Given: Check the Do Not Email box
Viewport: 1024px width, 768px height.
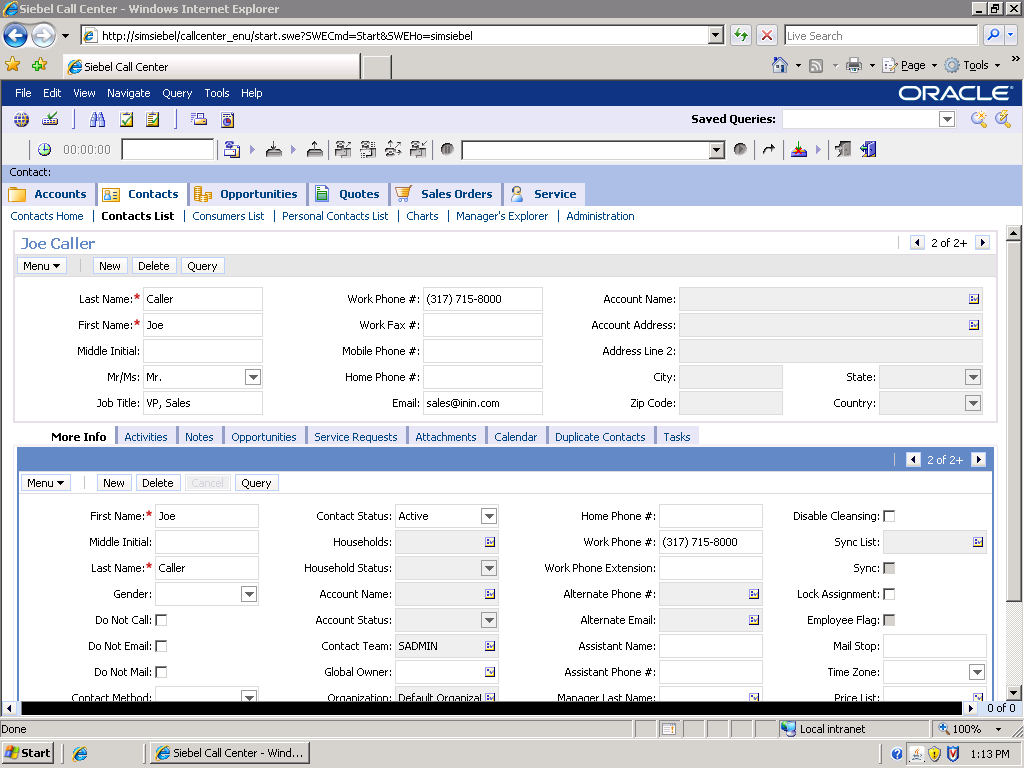Looking at the screenshot, I should (161, 646).
